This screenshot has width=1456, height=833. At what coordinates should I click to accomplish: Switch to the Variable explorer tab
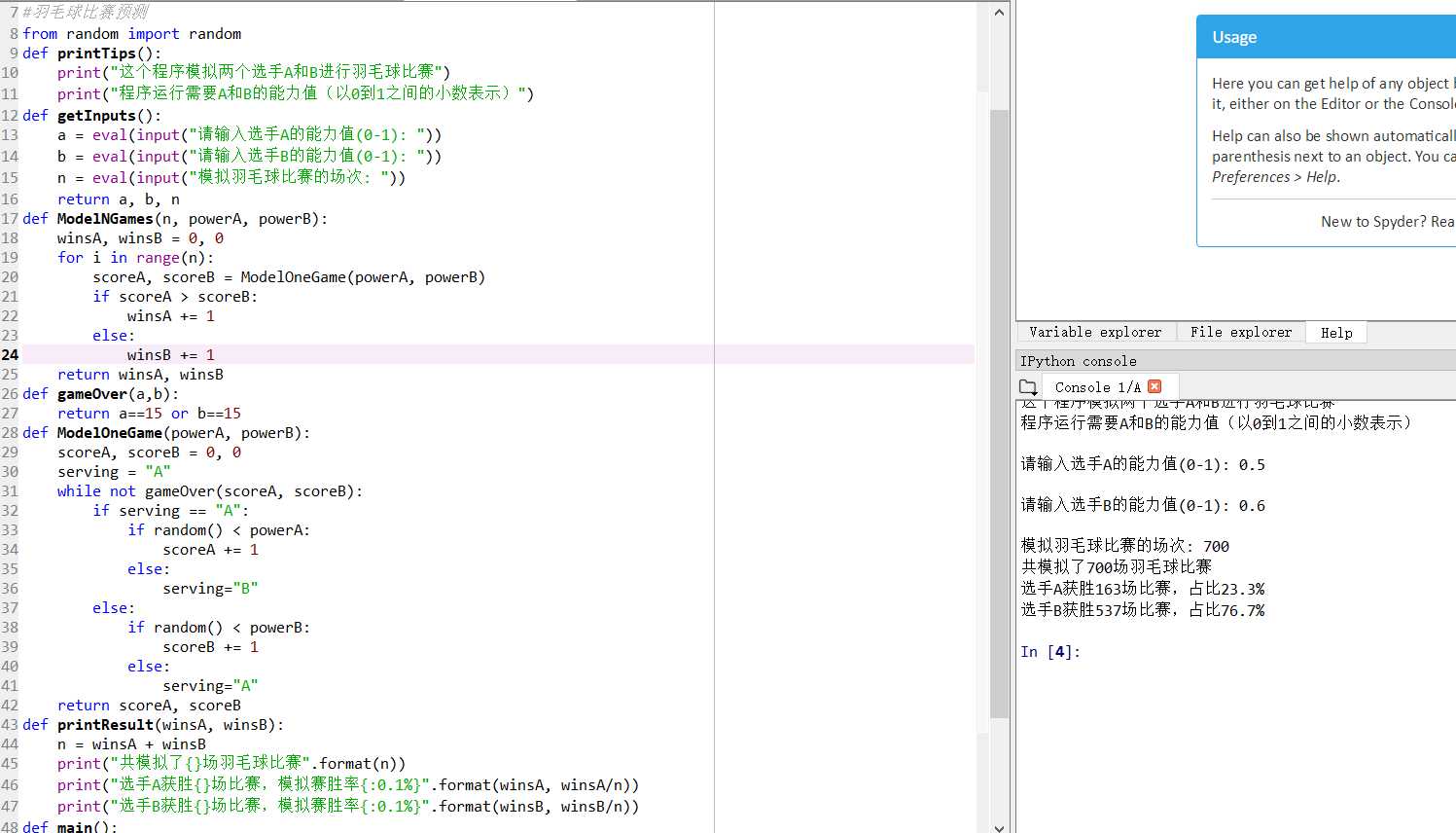(x=1095, y=333)
